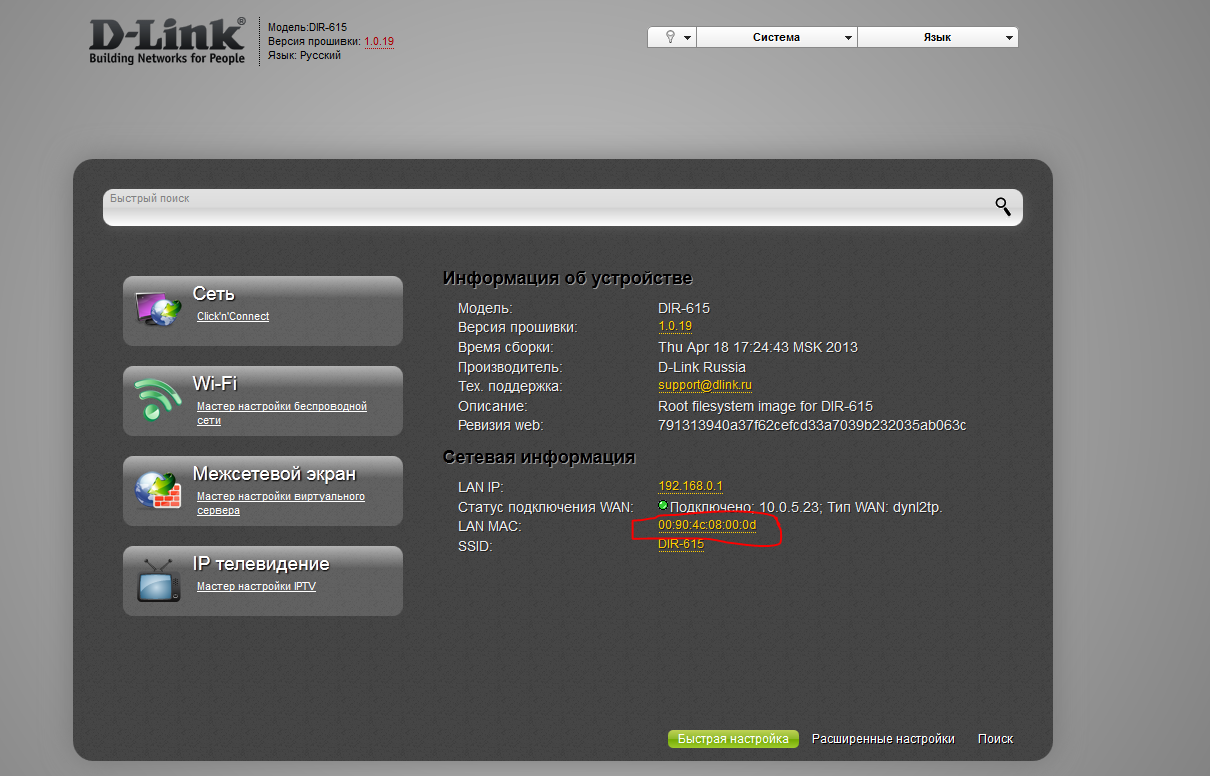Click the lightbulb notification icon
This screenshot has height=776, width=1210.
pyautogui.click(x=671, y=37)
